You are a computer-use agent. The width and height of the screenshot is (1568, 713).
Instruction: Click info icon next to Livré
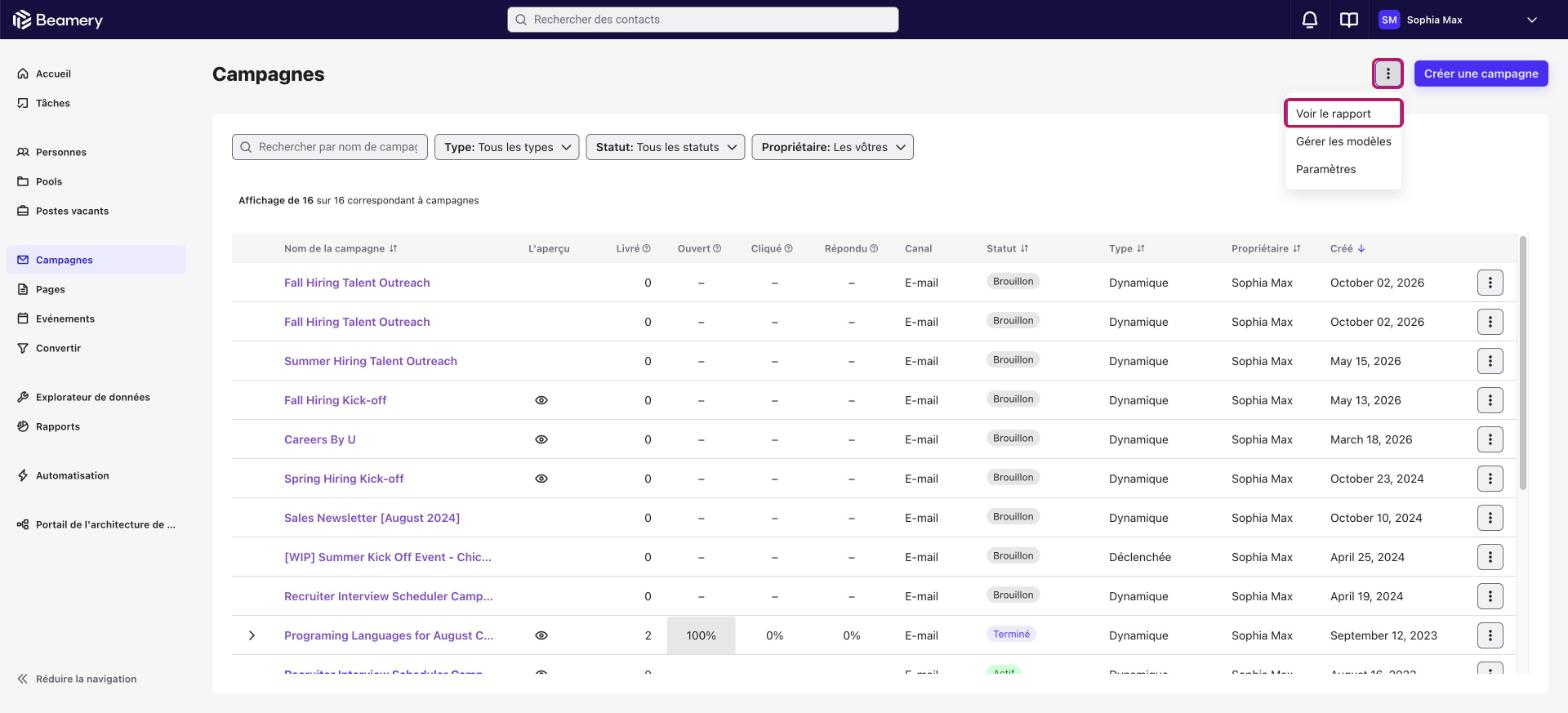(x=646, y=249)
